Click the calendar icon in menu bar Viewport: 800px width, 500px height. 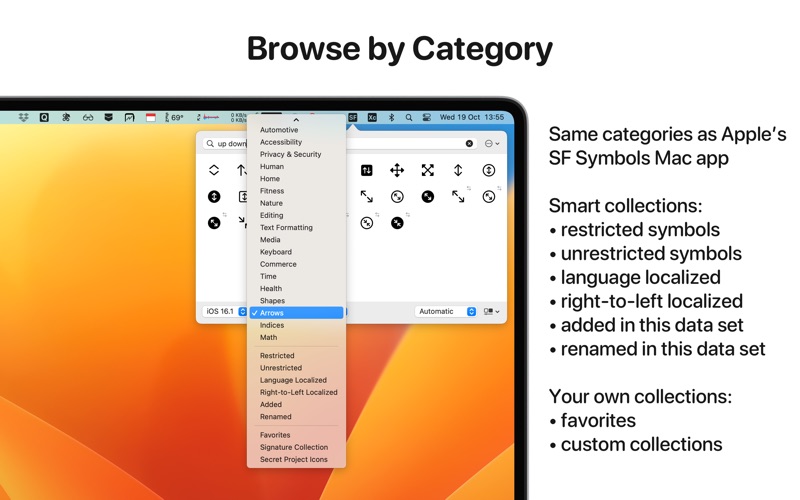click(151, 117)
